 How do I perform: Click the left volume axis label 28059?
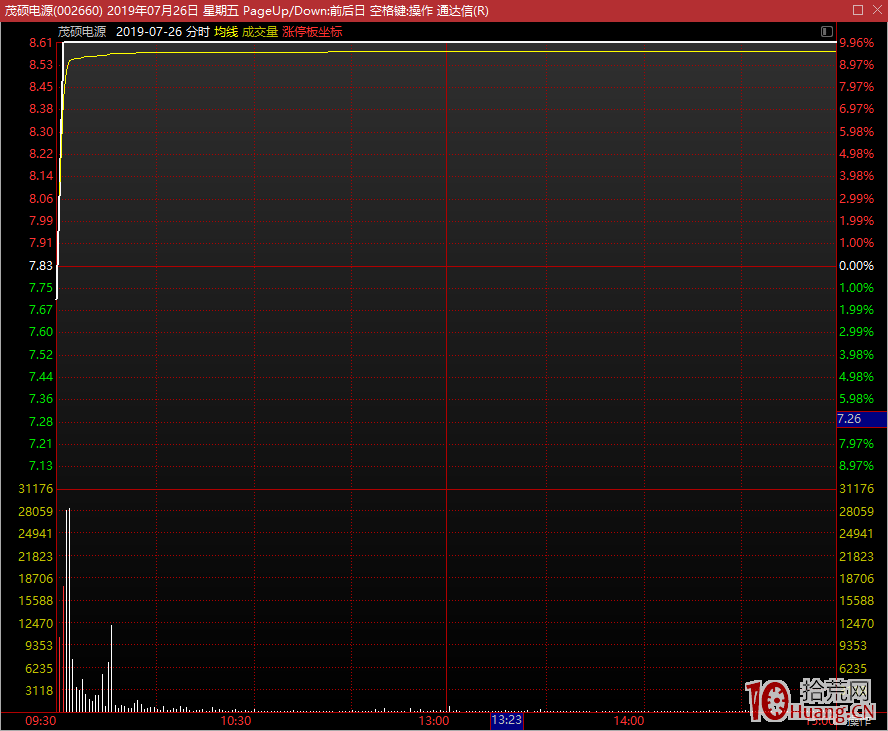click(x=36, y=512)
